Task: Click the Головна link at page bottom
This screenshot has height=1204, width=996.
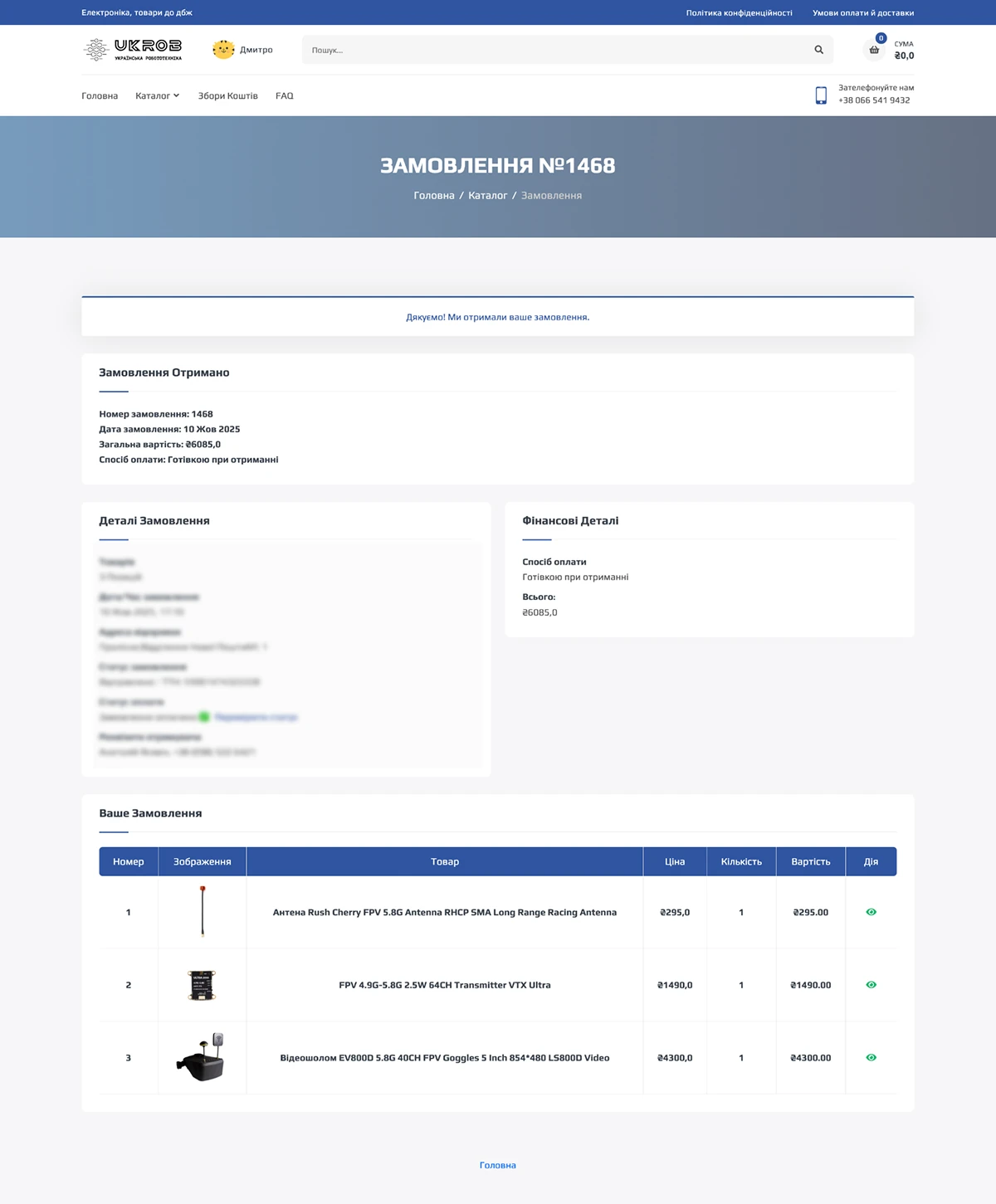Action: click(x=498, y=1165)
